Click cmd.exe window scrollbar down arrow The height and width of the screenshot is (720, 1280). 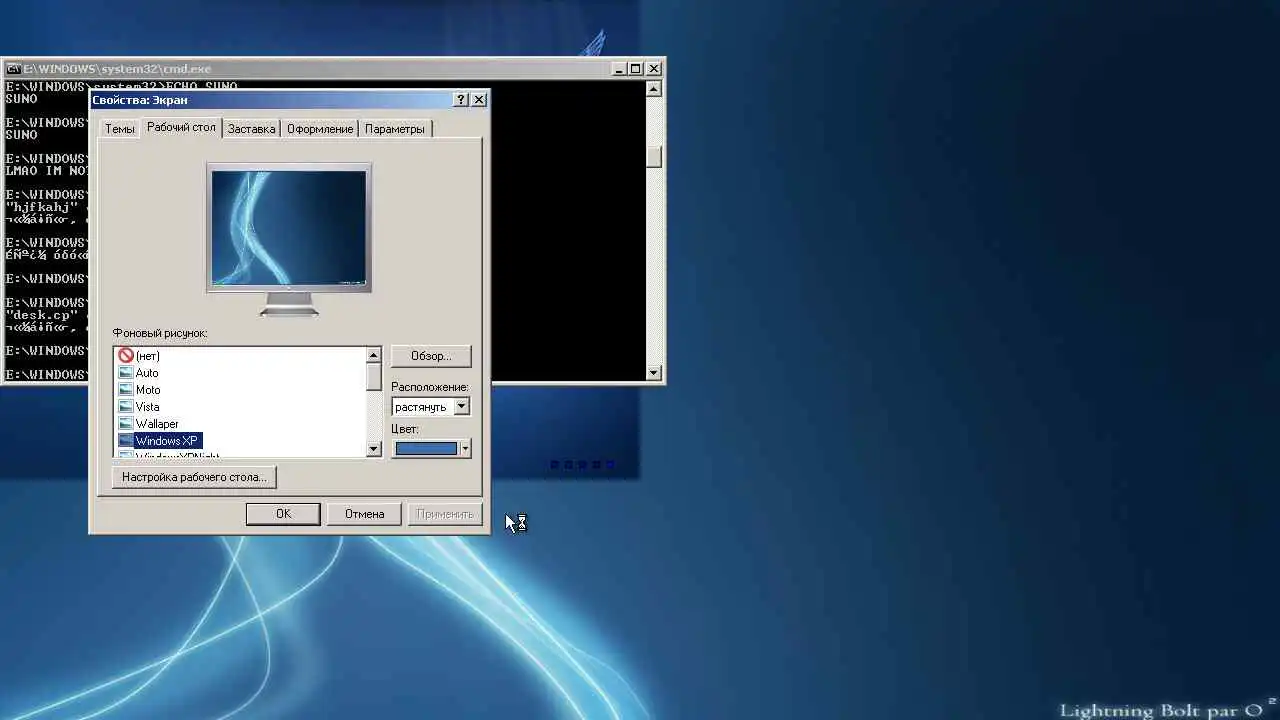tap(654, 373)
